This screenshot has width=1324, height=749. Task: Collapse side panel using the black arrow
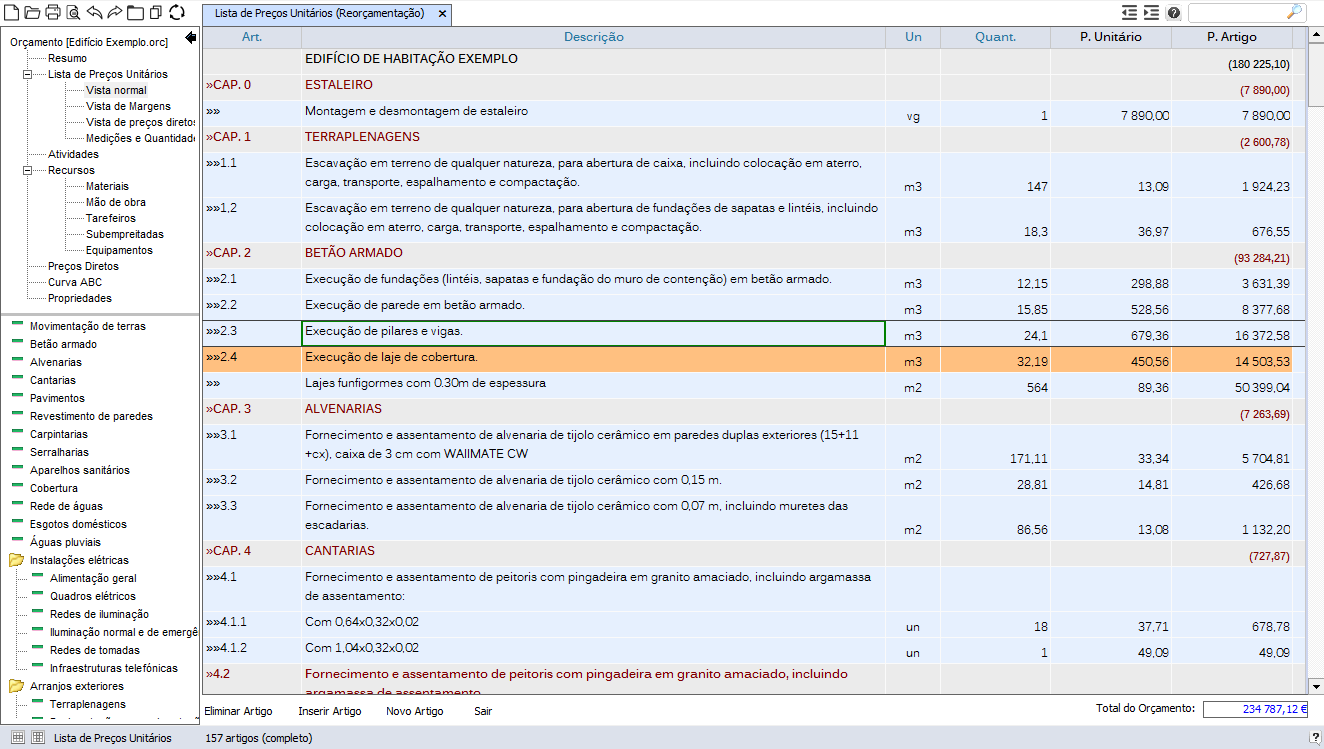tap(191, 39)
